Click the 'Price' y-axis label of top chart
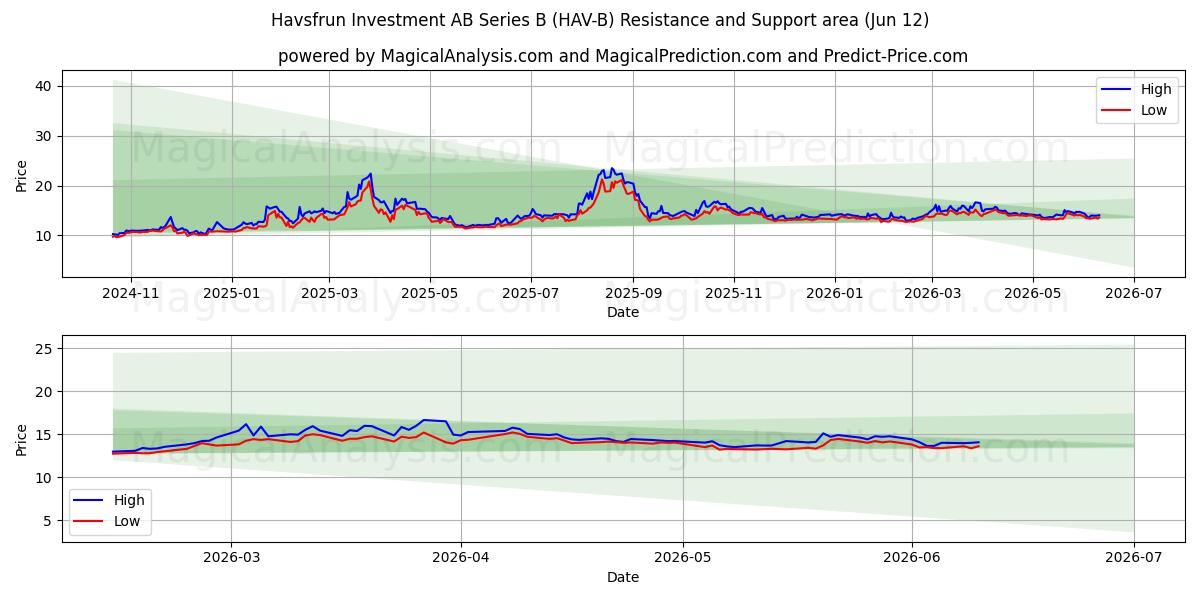 22,174
